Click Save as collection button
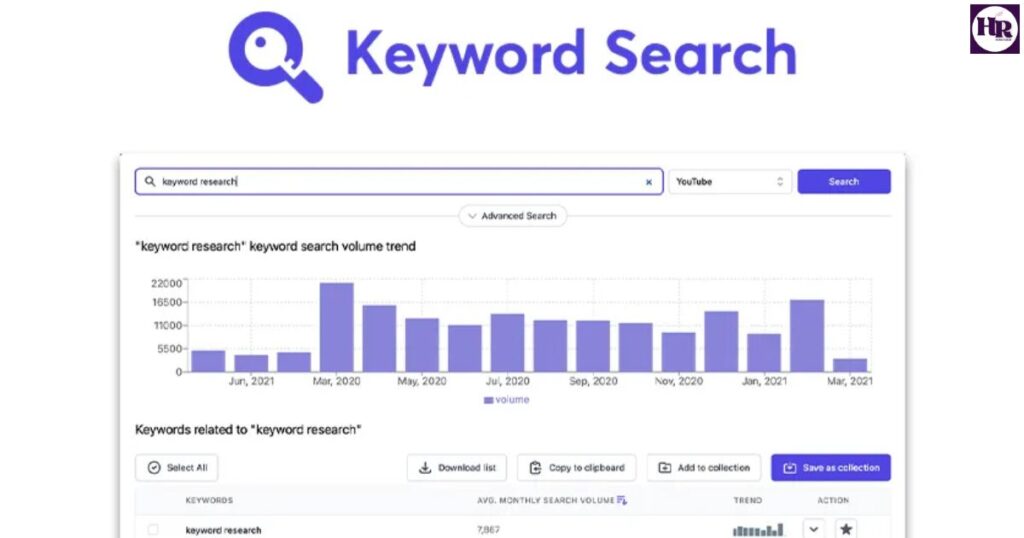 click(831, 467)
